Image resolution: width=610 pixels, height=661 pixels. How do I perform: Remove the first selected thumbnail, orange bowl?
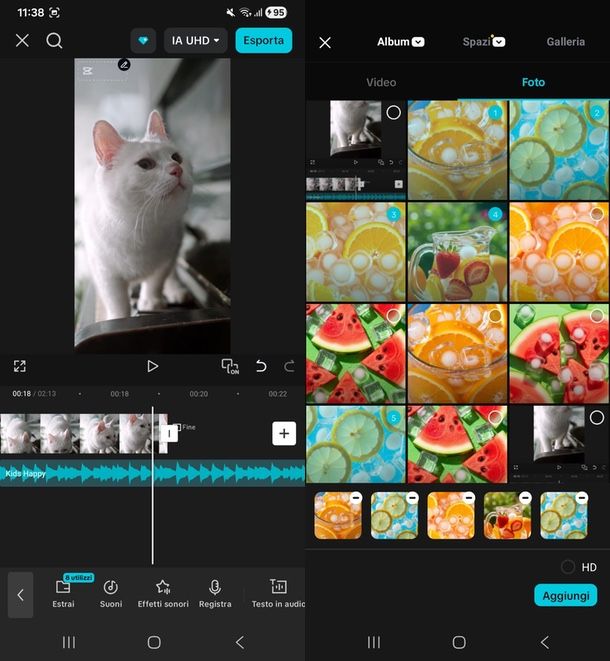point(356,498)
